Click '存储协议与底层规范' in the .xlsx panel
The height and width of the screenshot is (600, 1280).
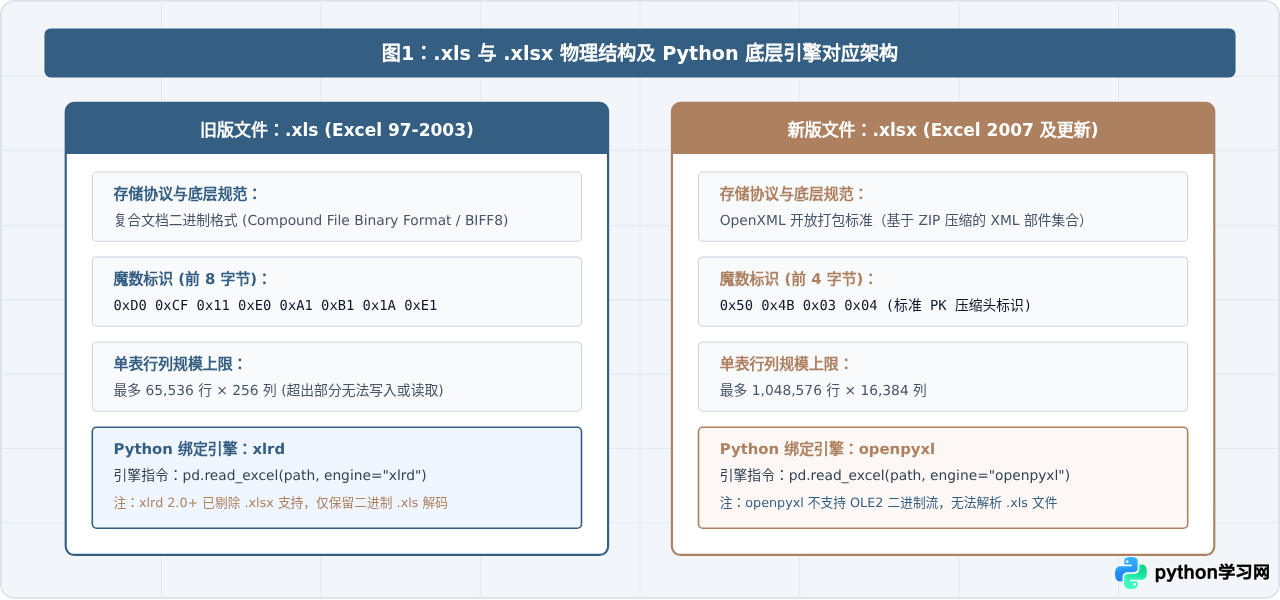click(x=793, y=194)
